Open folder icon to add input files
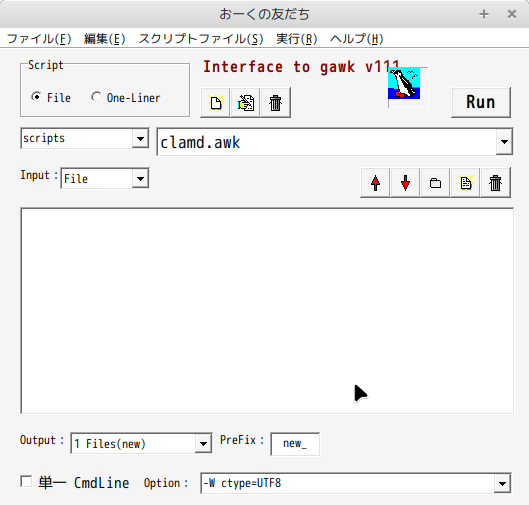This screenshot has height=505, width=529. click(435, 183)
